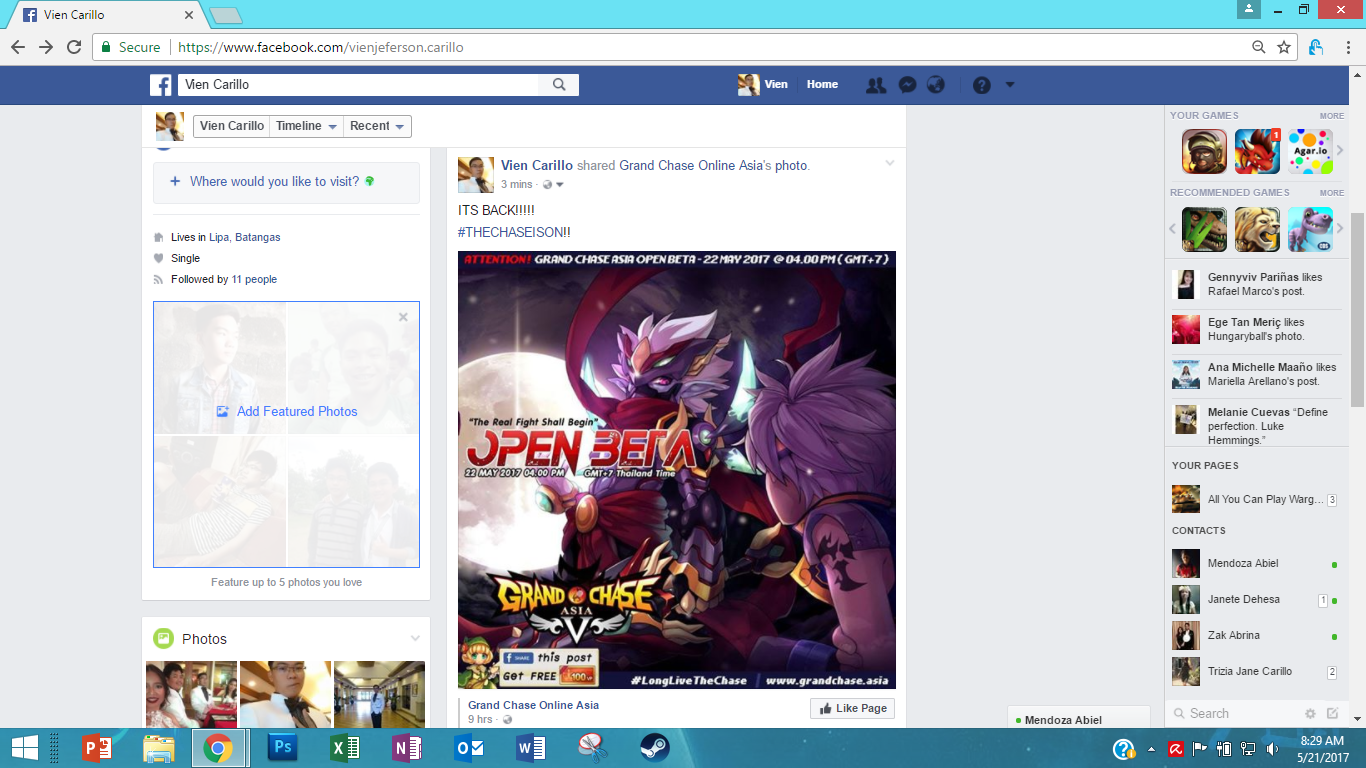Open the post audience selector dropdown
The width and height of the screenshot is (1366, 768).
[x=553, y=185]
